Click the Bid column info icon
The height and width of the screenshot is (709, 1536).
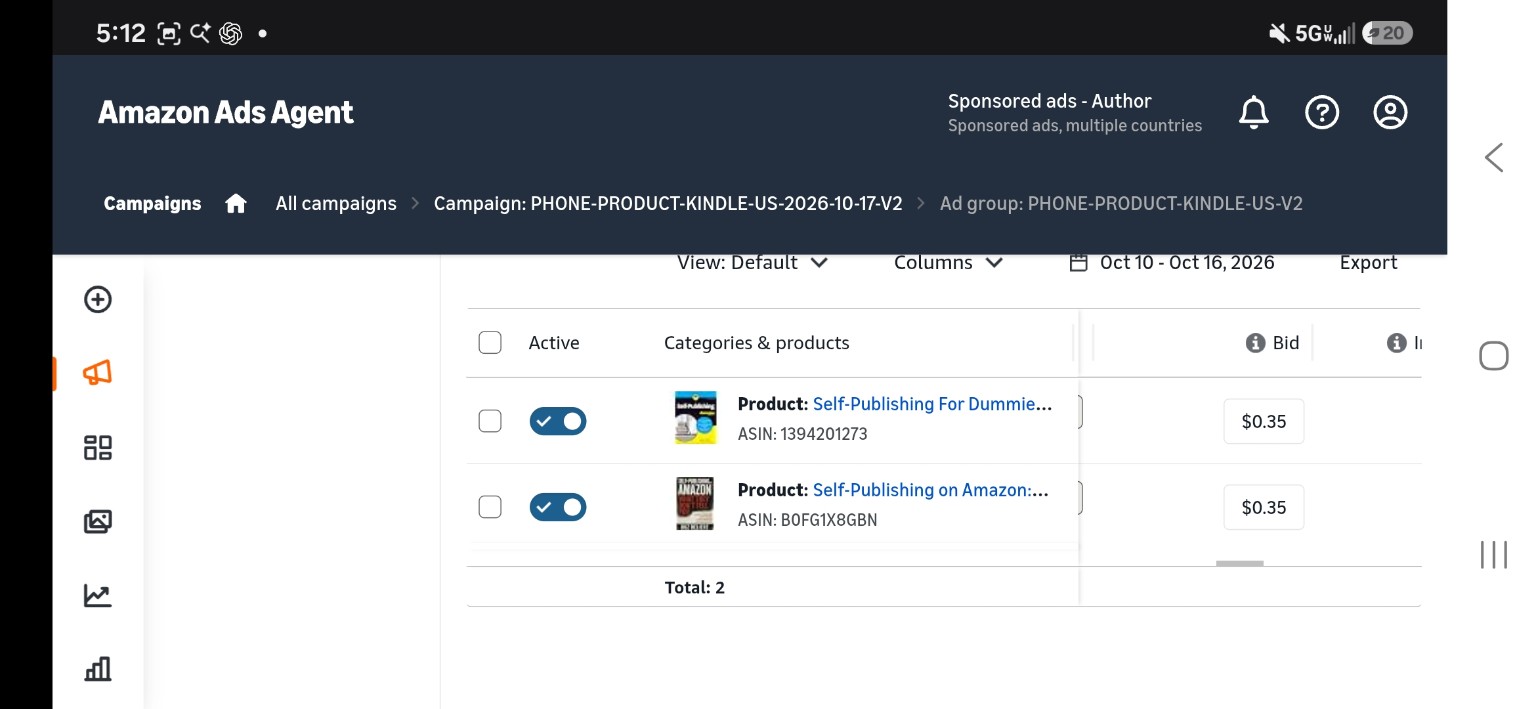click(1255, 343)
